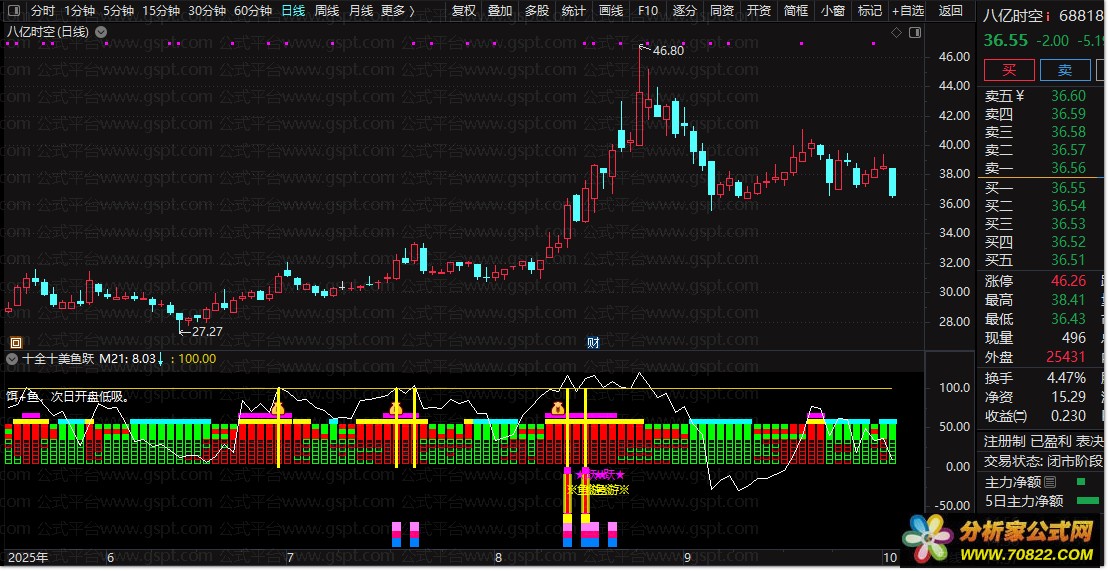Select the 30分钟 period
The image size is (1110, 571).
point(207,11)
